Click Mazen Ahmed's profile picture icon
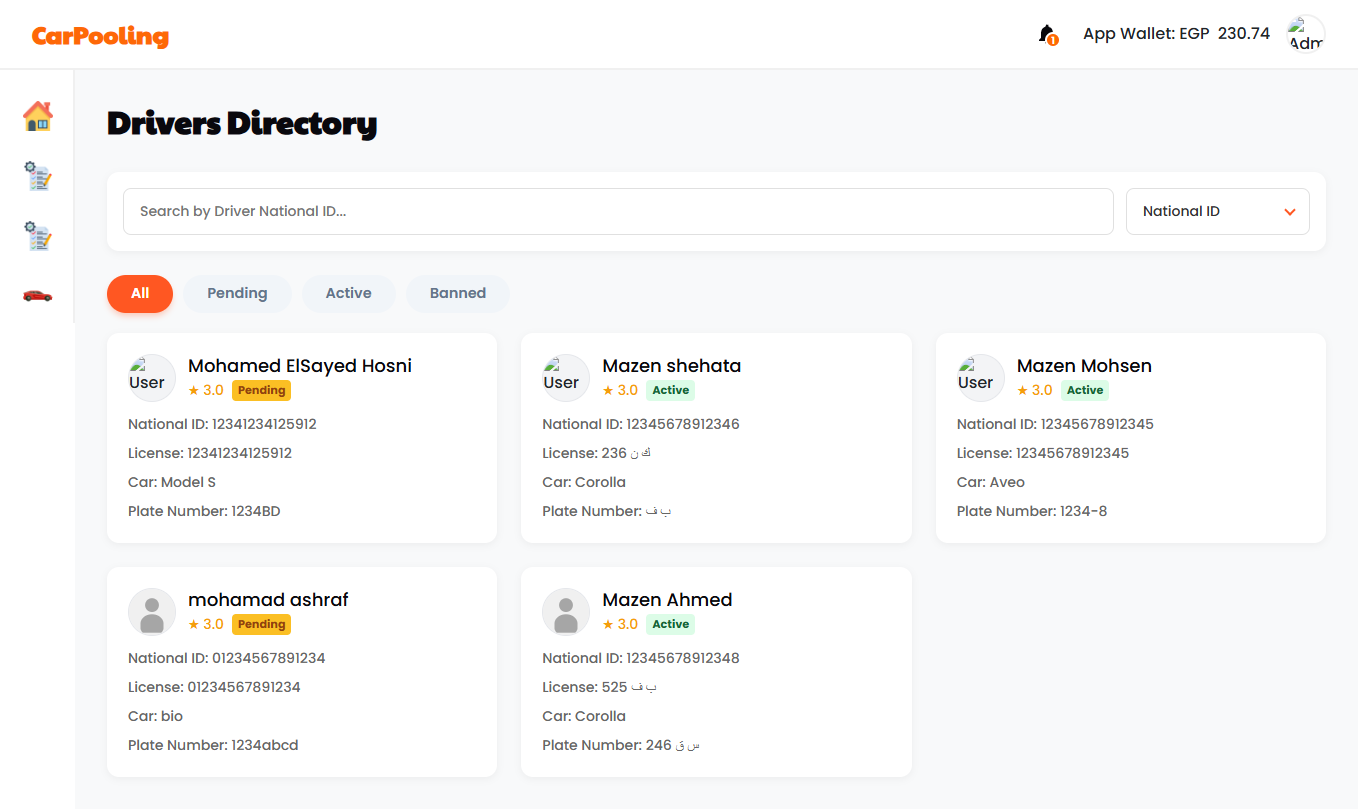 point(566,611)
